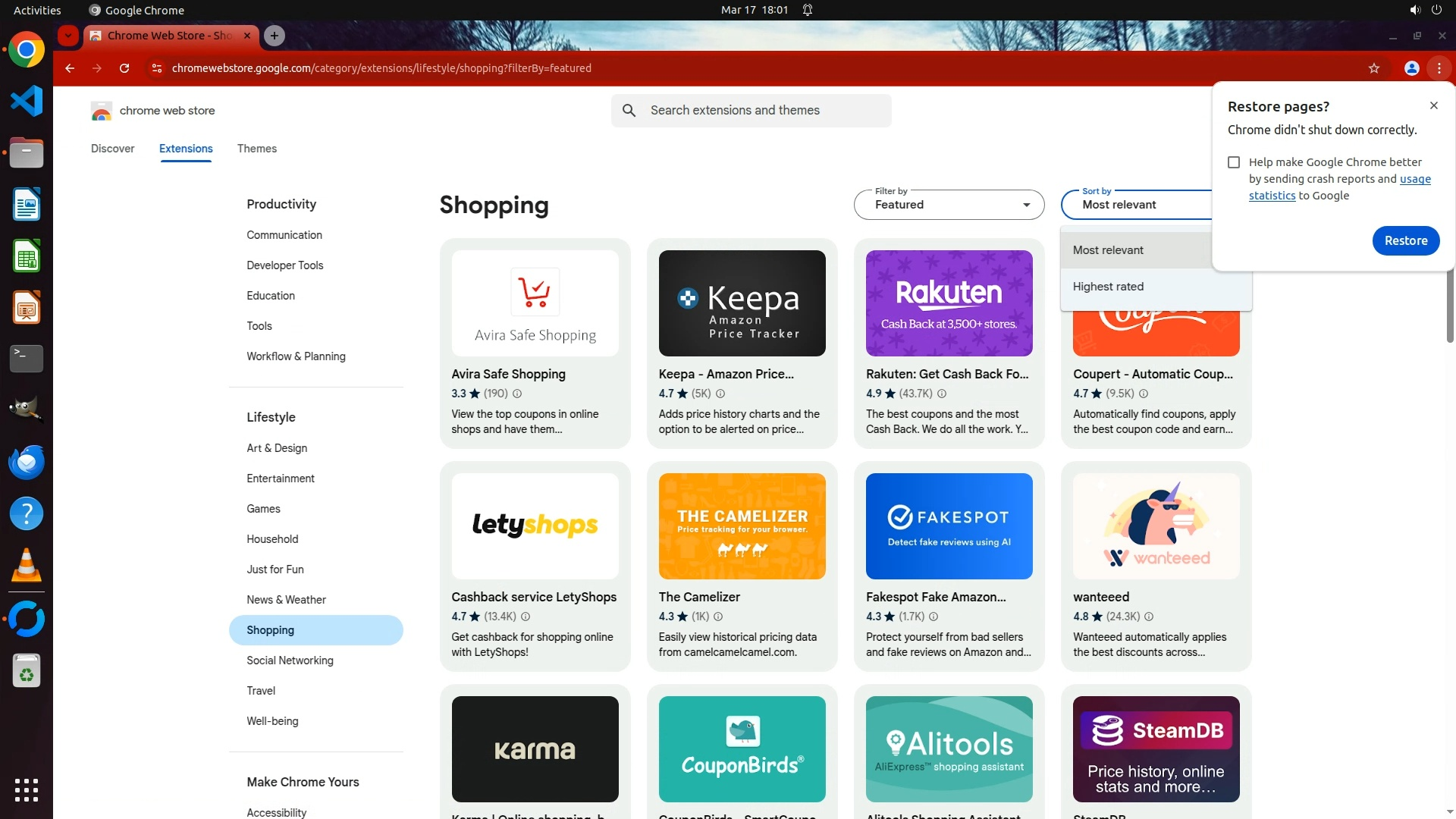
Task: Reload the page with the refresh icon
Action: pos(124,68)
